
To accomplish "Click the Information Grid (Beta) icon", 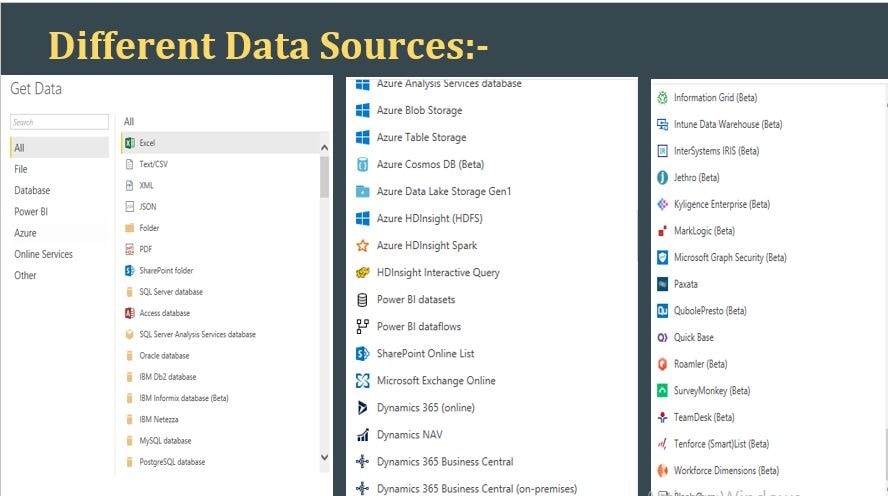I will pos(662,98).
